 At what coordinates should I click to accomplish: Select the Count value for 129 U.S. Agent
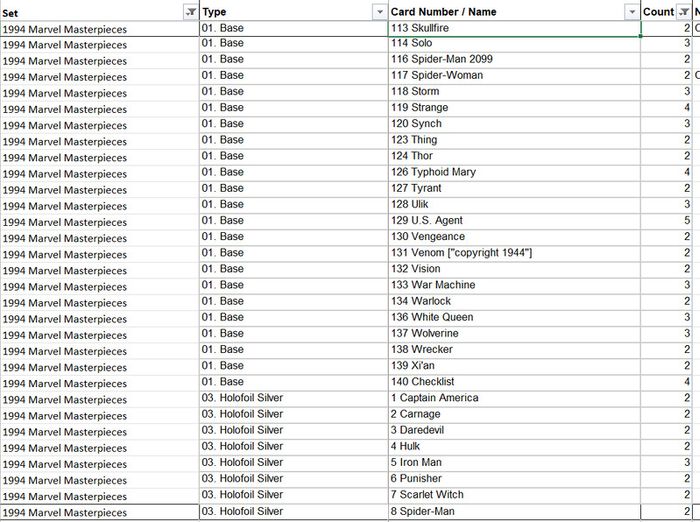(666, 221)
